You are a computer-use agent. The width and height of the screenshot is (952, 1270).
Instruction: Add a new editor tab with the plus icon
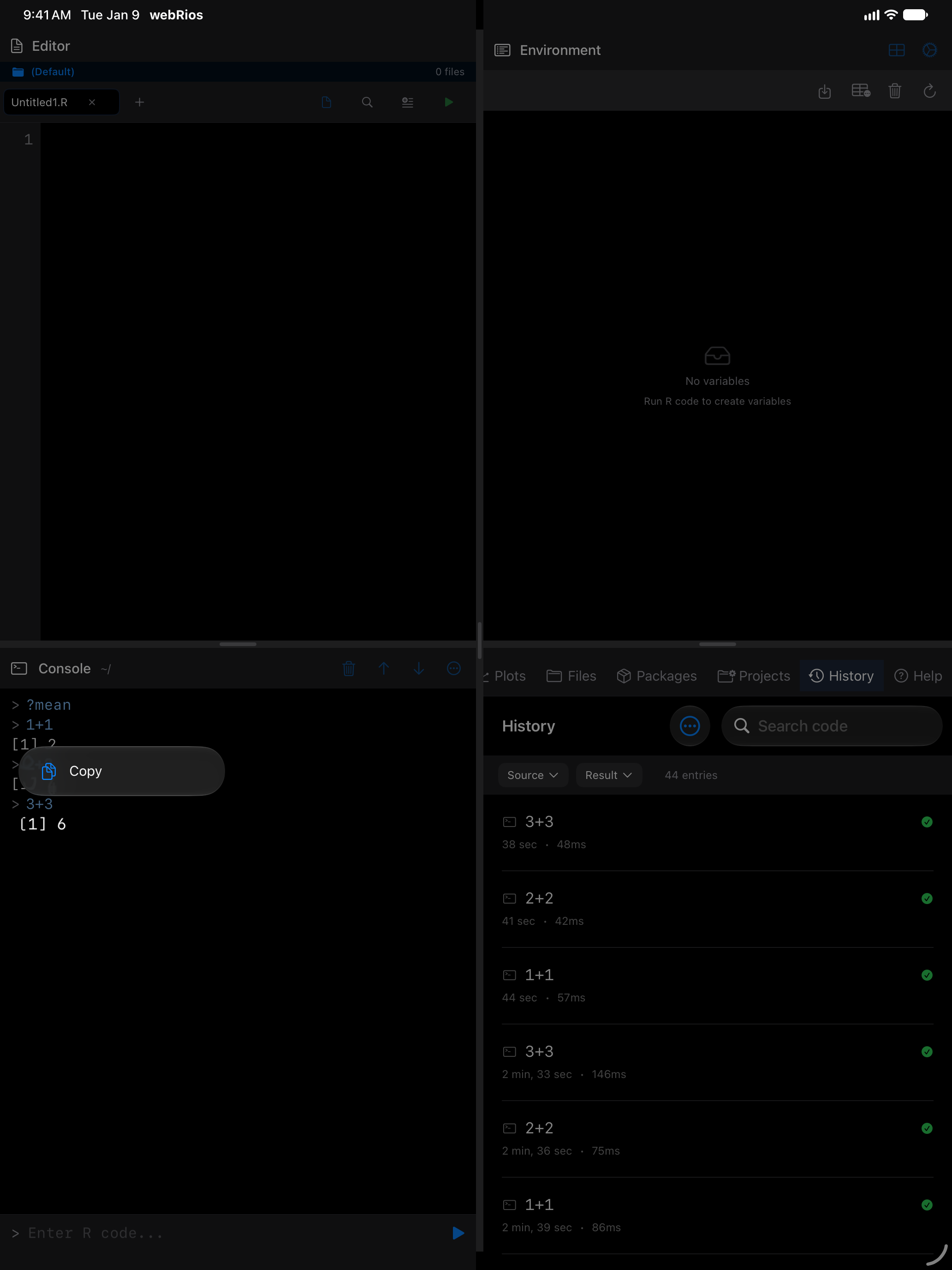(x=139, y=102)
